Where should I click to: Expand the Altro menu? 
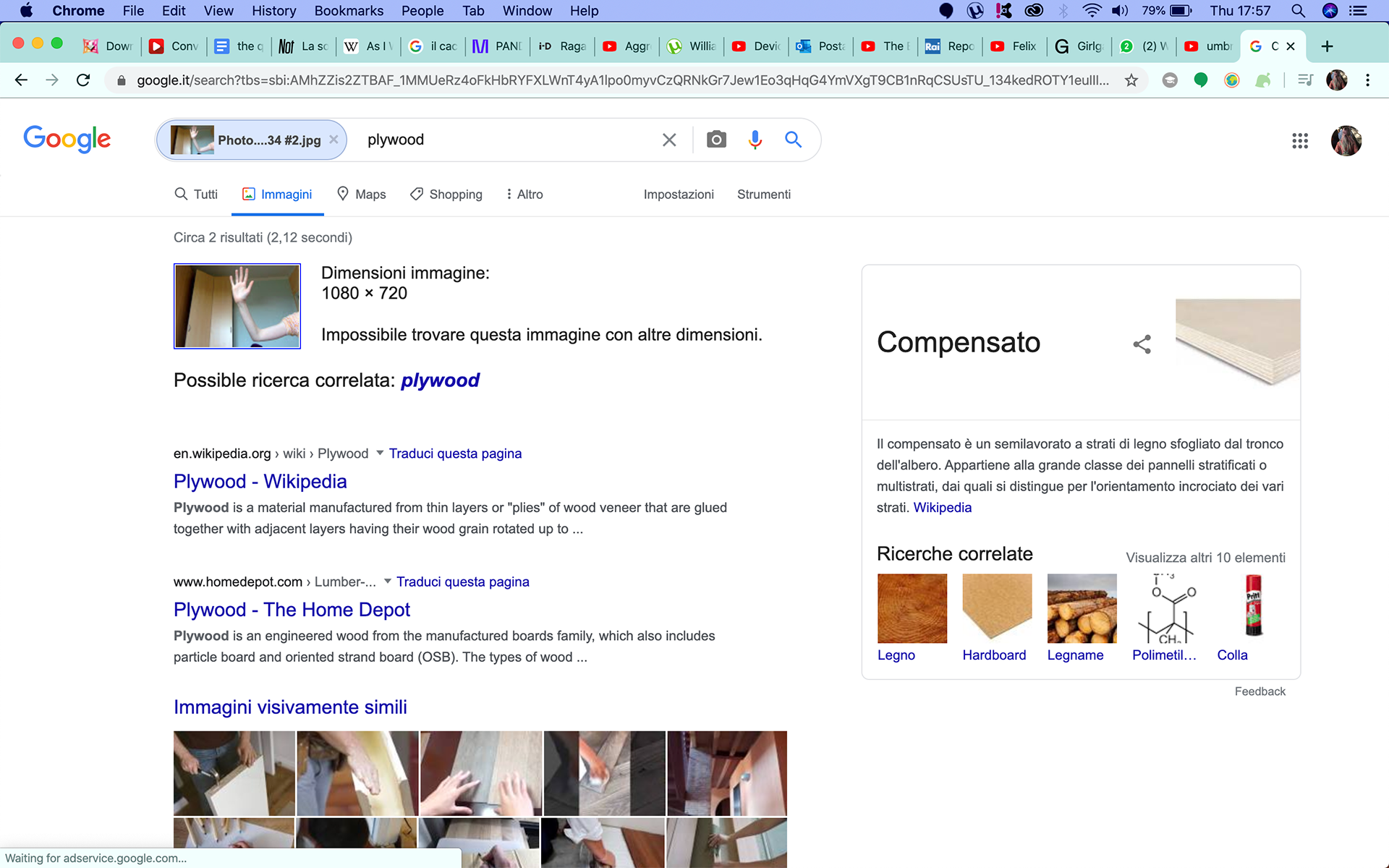point(525,195)
